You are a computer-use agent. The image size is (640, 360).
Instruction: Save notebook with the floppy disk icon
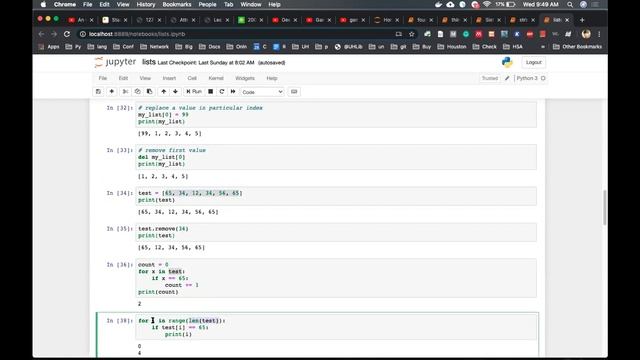(98, 91)
